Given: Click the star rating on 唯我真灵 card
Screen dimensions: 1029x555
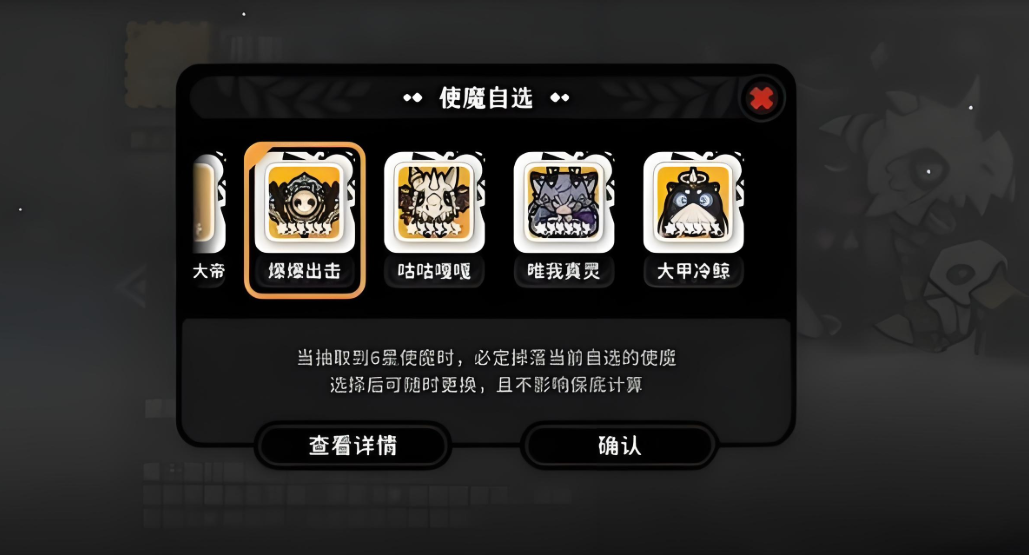Looking at the screenshot, I should [564, 228].
